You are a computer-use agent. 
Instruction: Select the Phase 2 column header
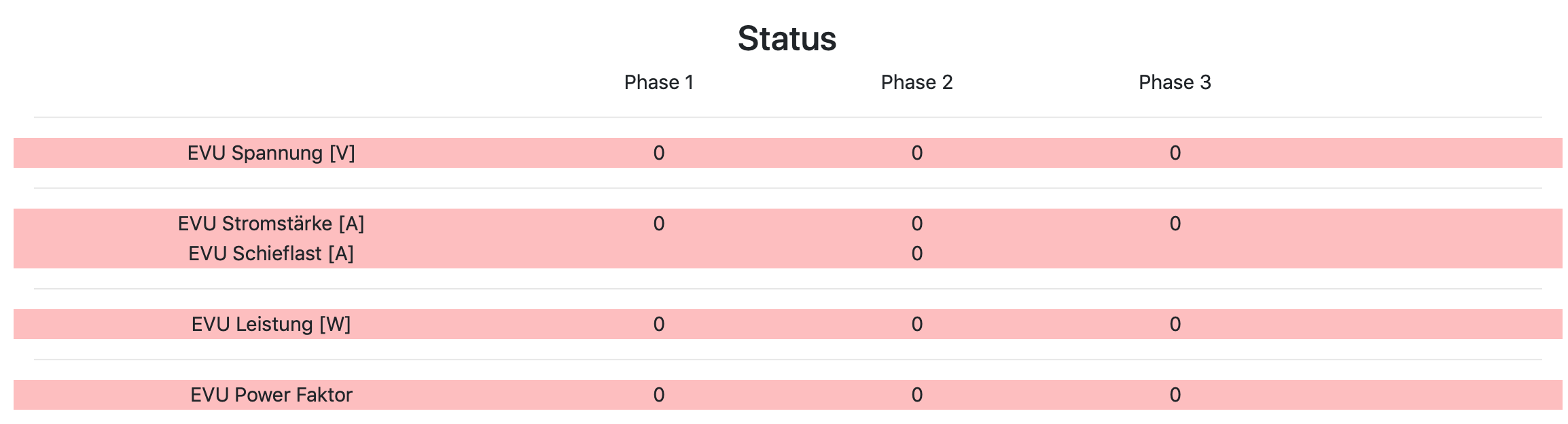916,82
